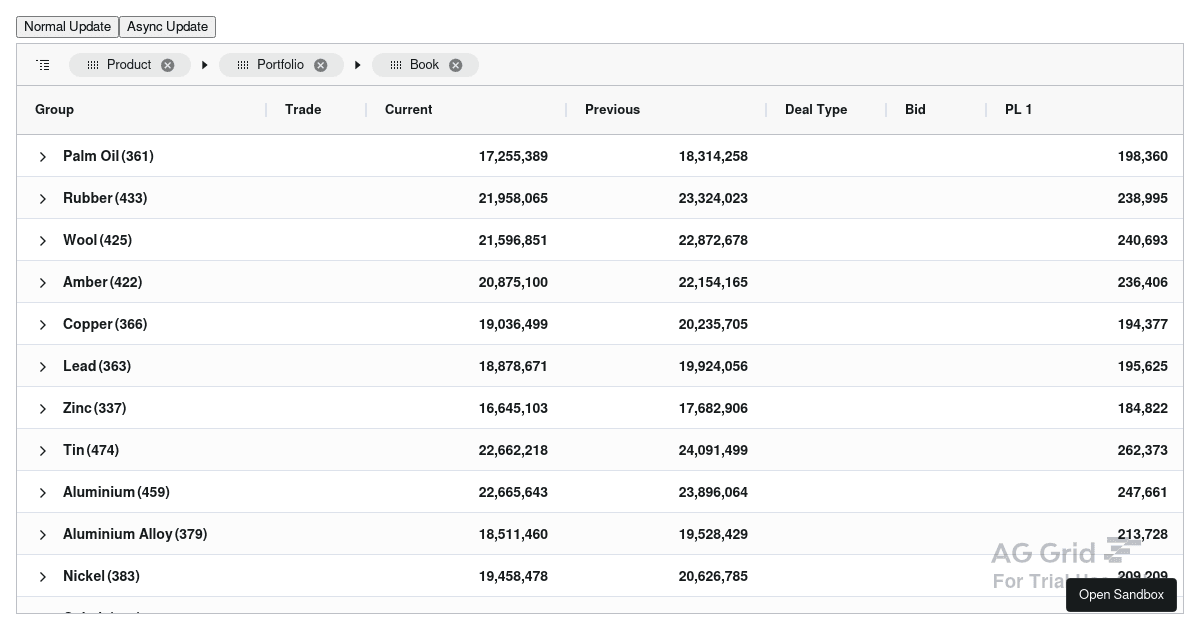
Task: Click the arrow between Product and Portfolio chips
Action: pos(204,64)
